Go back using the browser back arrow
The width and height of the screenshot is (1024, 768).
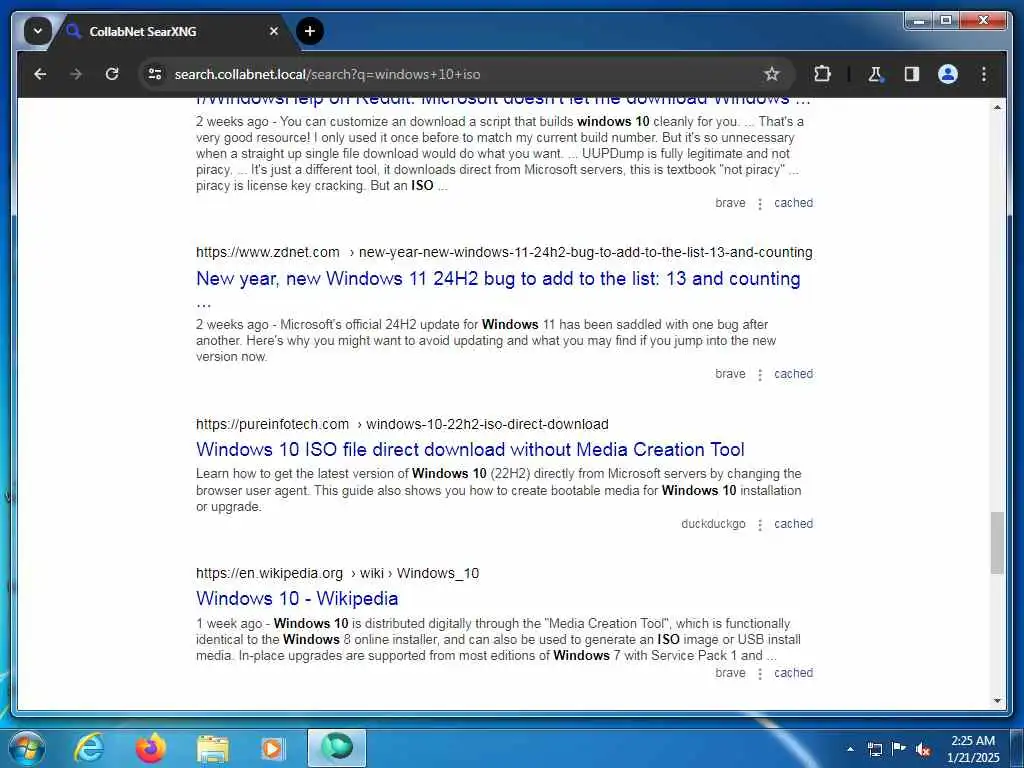40,74
